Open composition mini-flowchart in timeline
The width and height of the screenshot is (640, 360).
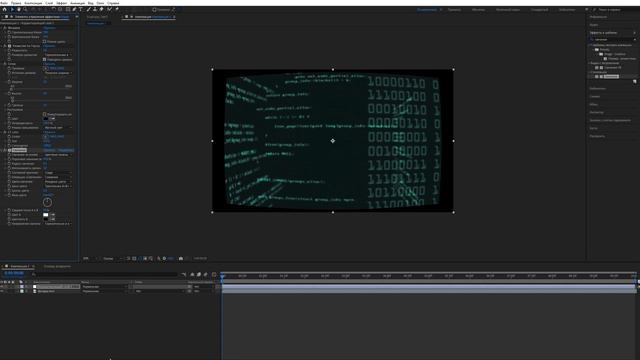click(x=184, y=274)
